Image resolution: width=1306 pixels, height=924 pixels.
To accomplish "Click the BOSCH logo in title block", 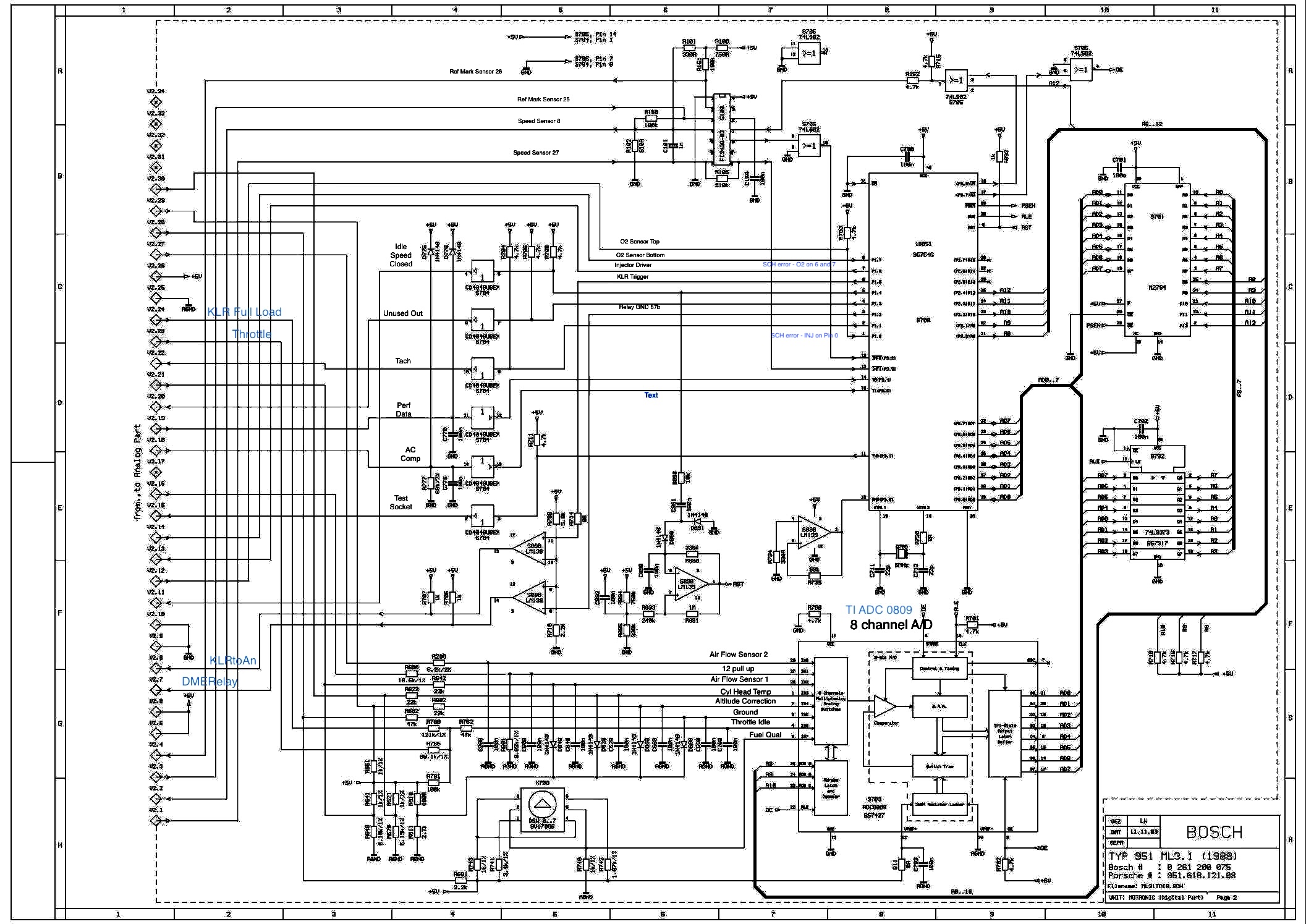I will tap(1214, 832).
